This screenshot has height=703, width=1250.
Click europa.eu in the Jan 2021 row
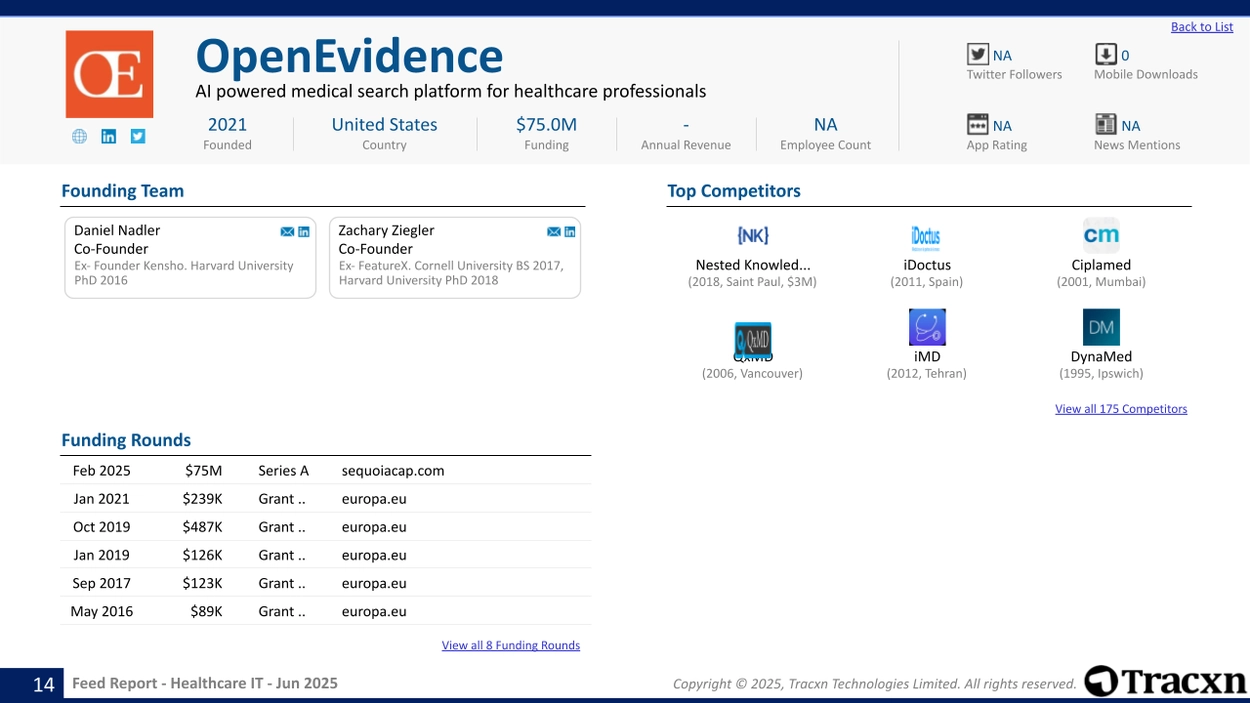pyautogui.click(x=374, y=498)
